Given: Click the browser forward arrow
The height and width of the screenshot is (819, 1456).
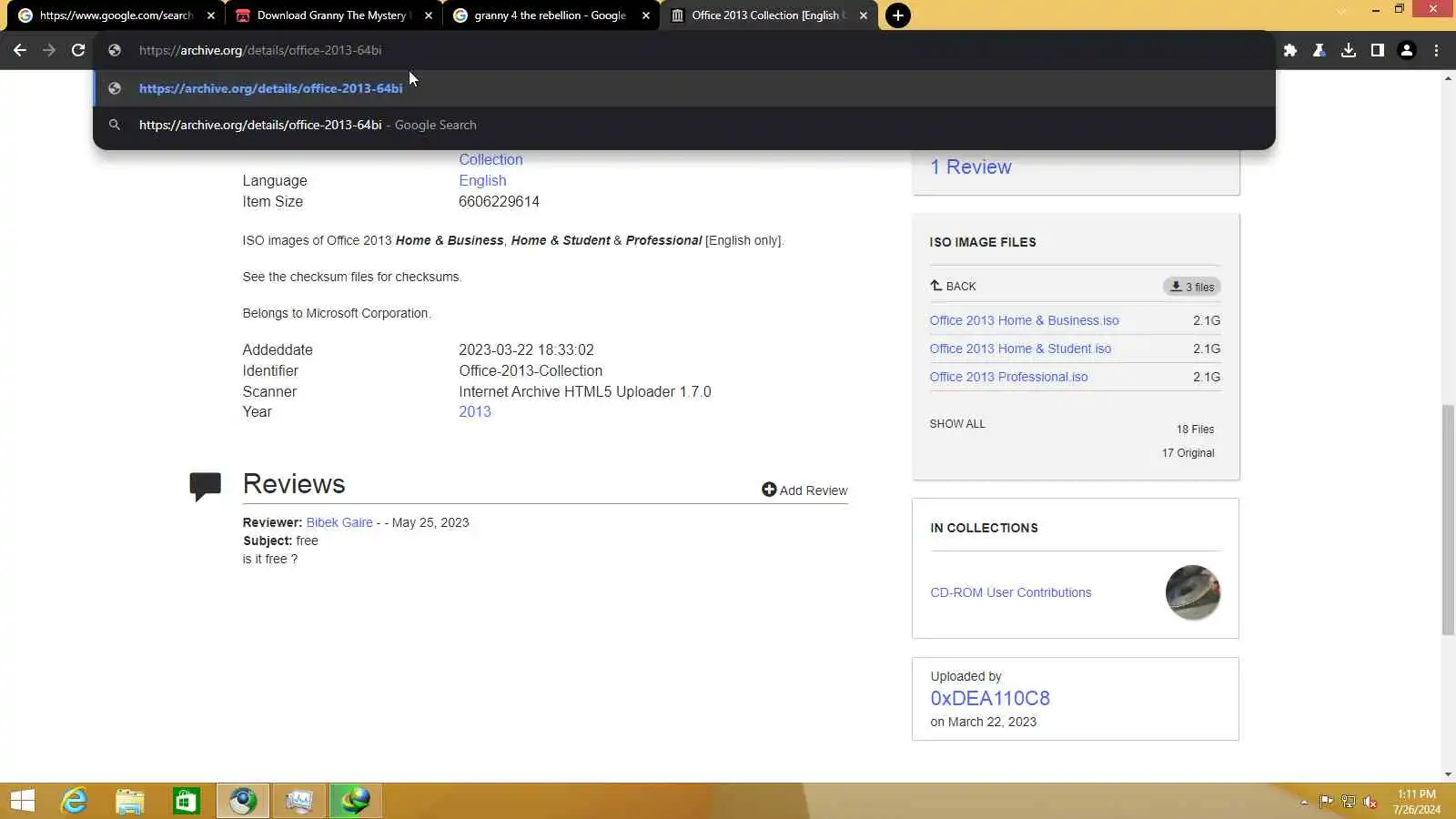Looking at the screenshot, I should [x=49, y=50].
